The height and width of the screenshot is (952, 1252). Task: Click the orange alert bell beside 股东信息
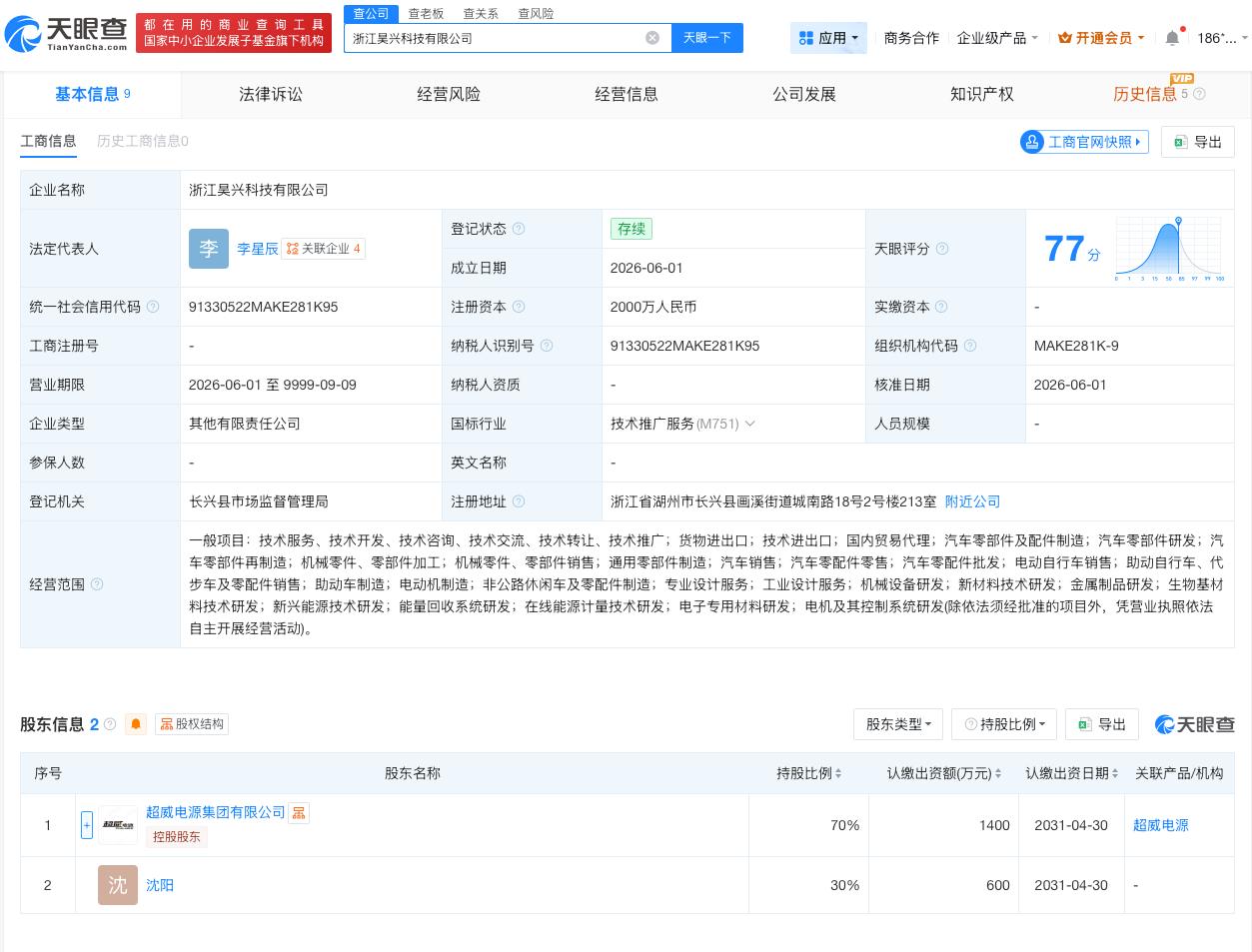click(x=136, y=724)
